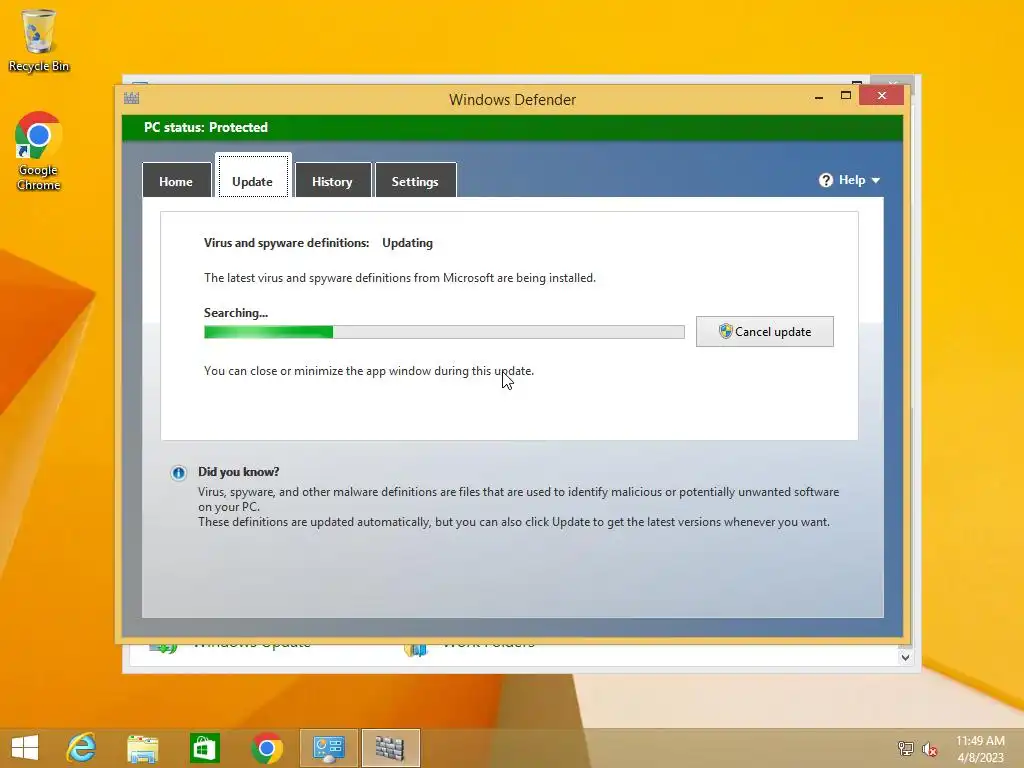This screenshot has height=768, width=1024.
Task: Switch to Control Panel taskbar window
Action: coord(328,747)
